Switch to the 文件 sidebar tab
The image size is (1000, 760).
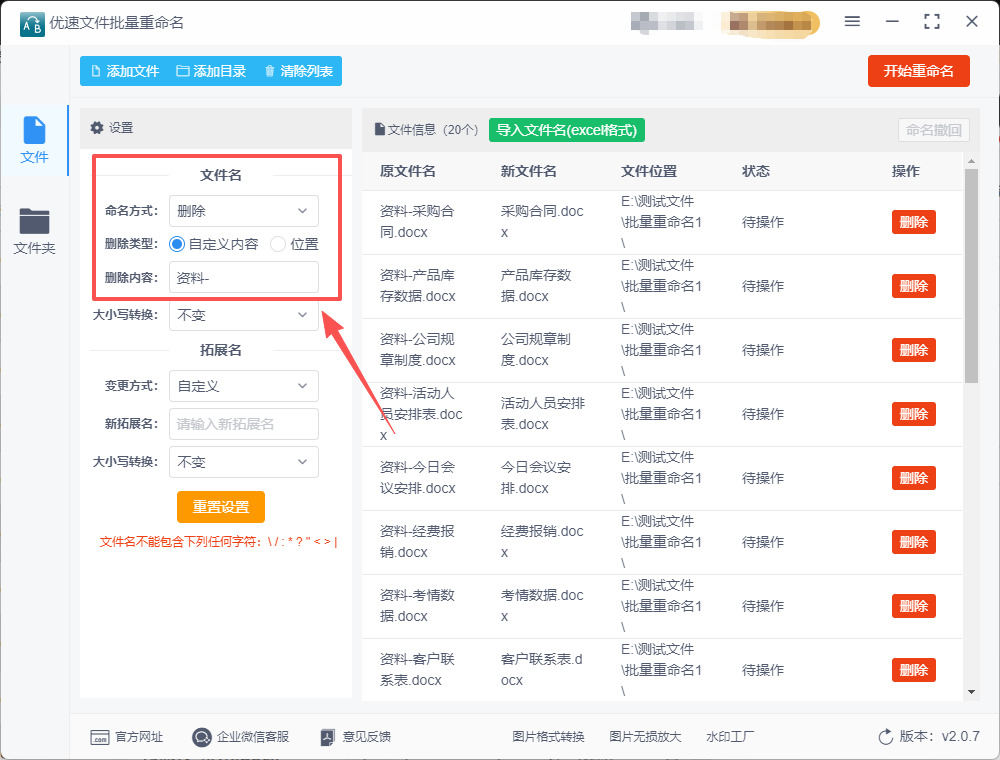34,140
